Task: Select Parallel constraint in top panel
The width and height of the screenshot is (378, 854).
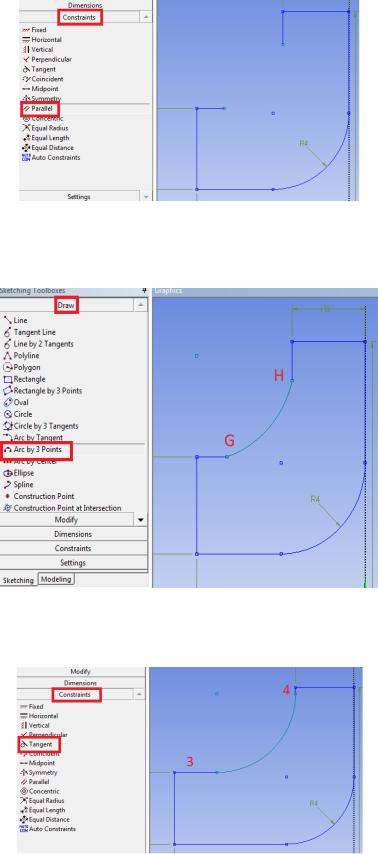Action: (x=37, y=109)
